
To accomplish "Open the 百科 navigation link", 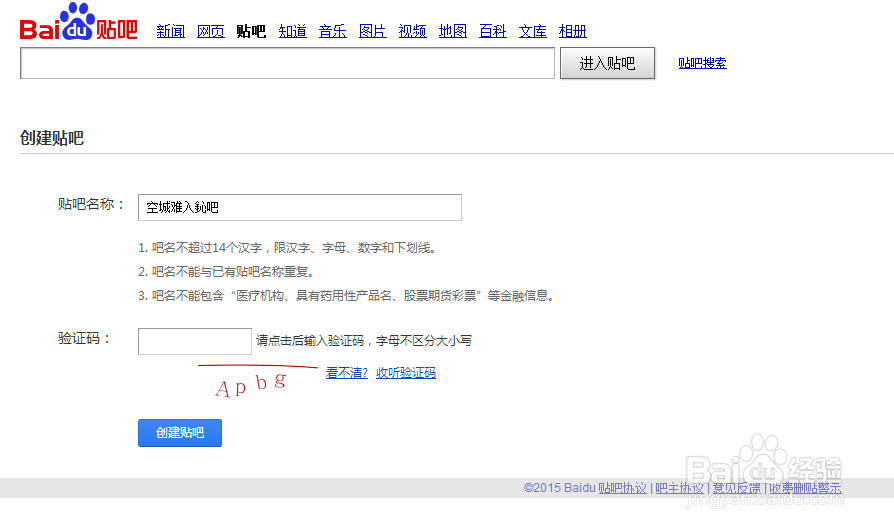I will (x=493, y=31).
